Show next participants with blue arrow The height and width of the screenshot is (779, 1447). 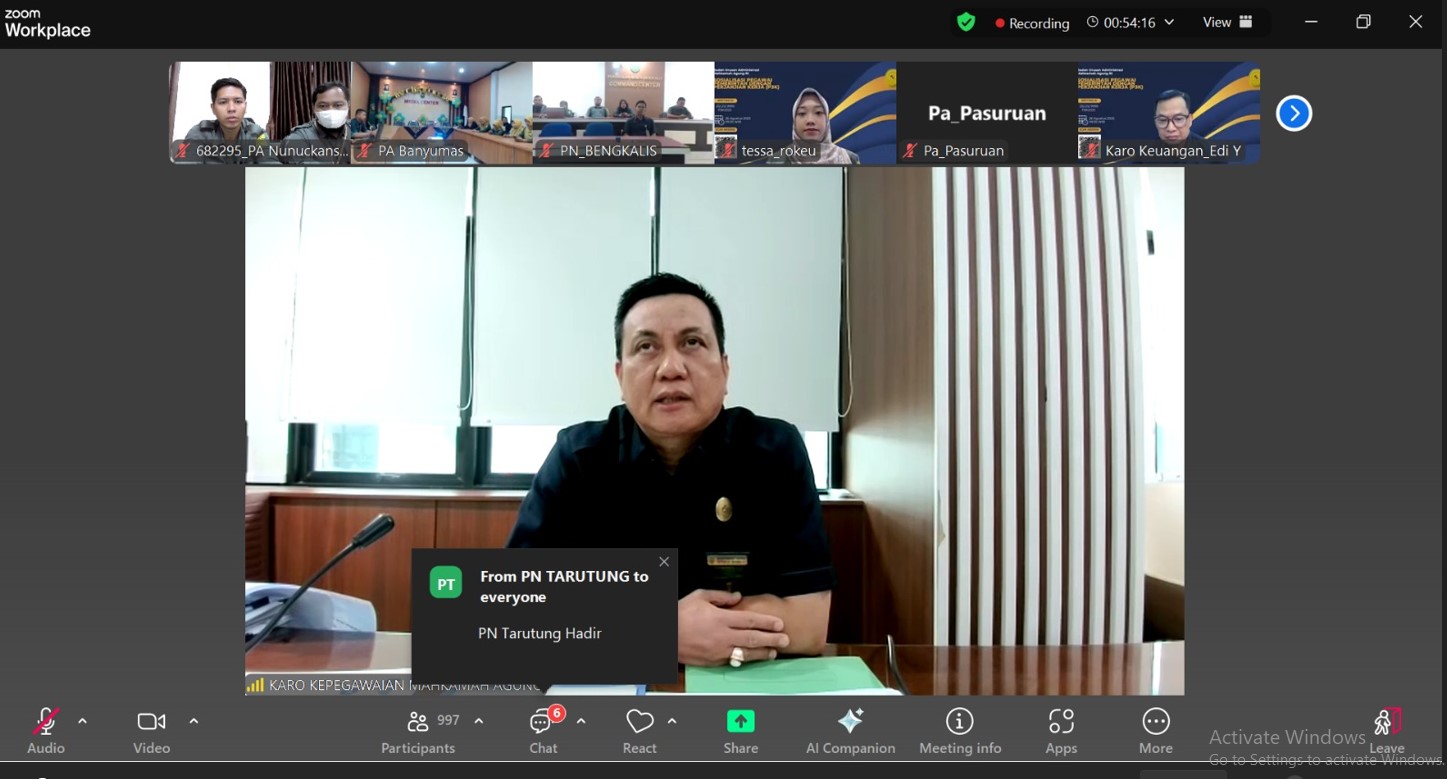[x=1293, y=113]
